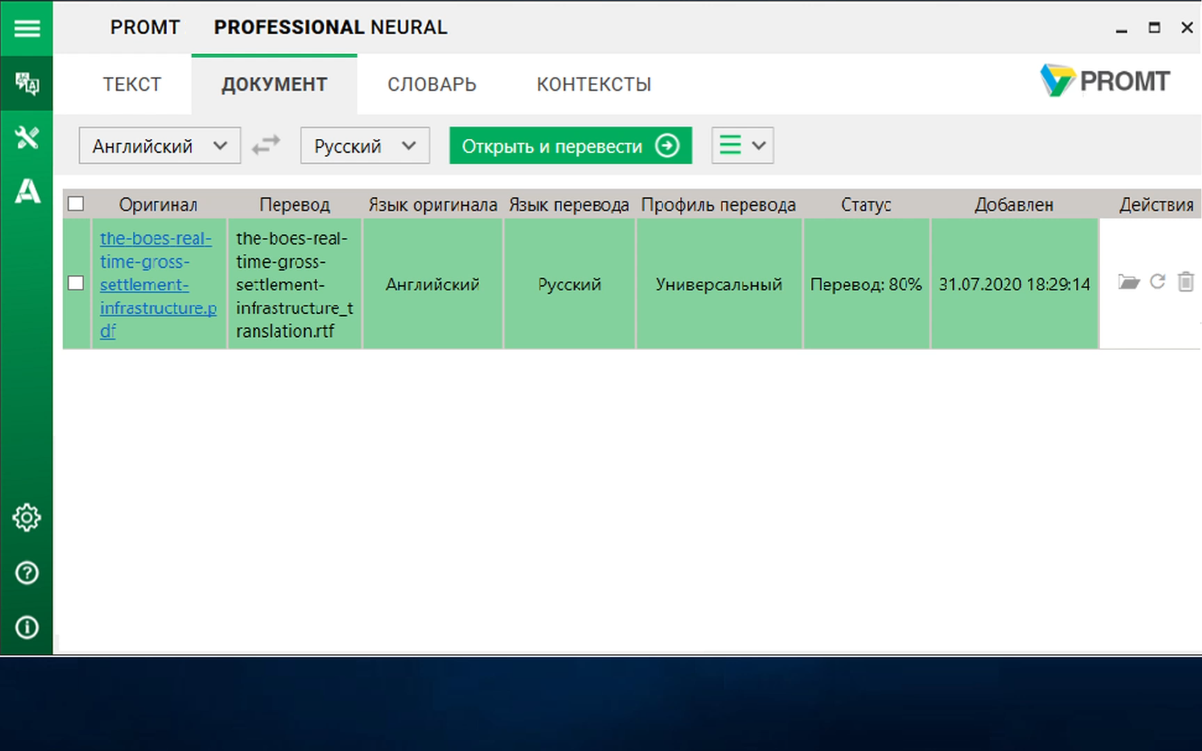The height and width of the screenshot is (751, 1202).
Task: Check the box for the pdf row
Action: tap(76, 283)
